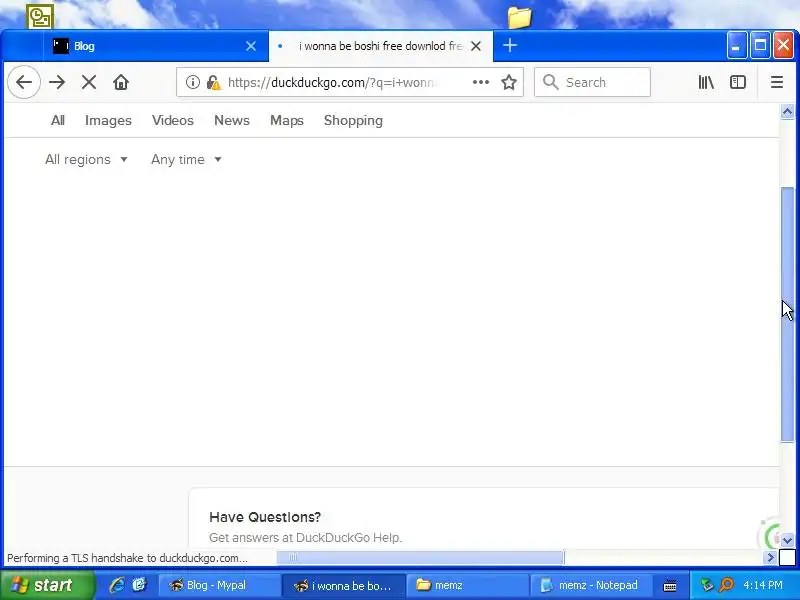The image size is (800, 600).
Task: Click Get answers at DuckDuckGo Help text
Action: pos(306,537)
